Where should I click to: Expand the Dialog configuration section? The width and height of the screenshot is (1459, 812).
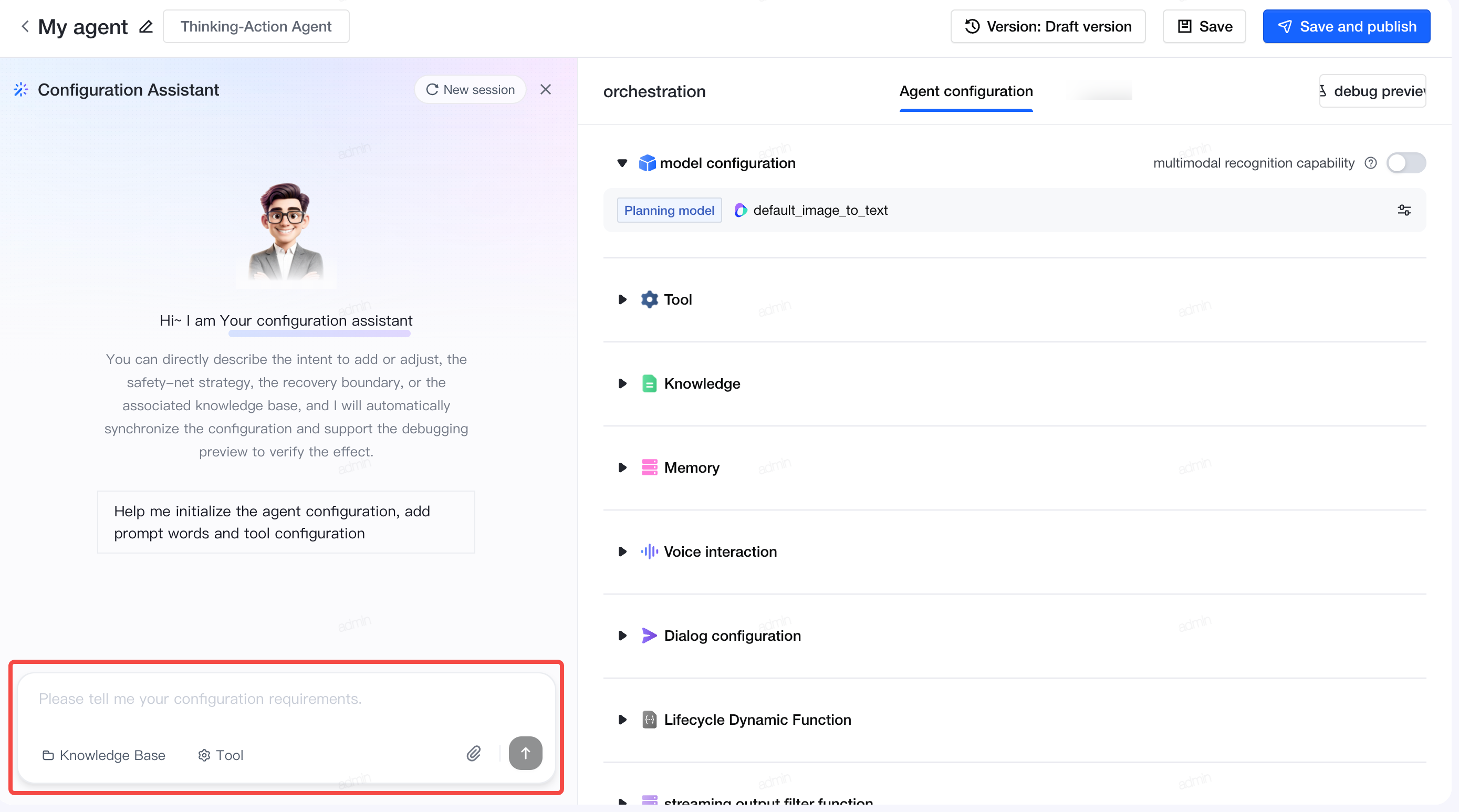(x=622, y=636)
